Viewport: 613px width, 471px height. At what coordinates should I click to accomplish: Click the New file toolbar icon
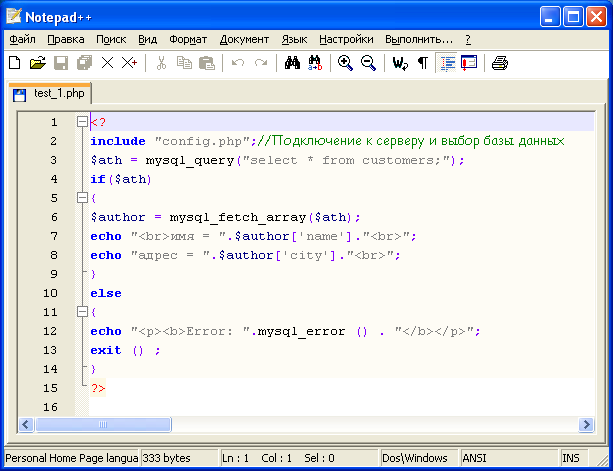tap(14, 63)
